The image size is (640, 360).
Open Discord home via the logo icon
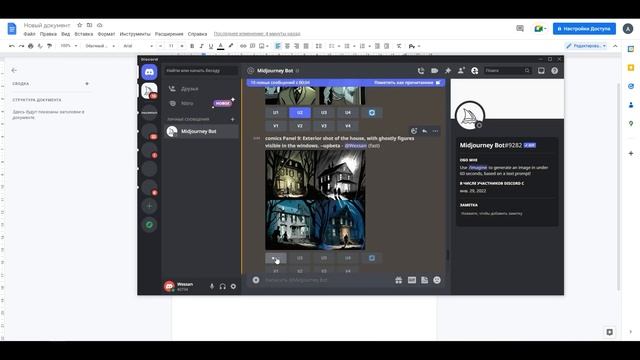point(149,72)
